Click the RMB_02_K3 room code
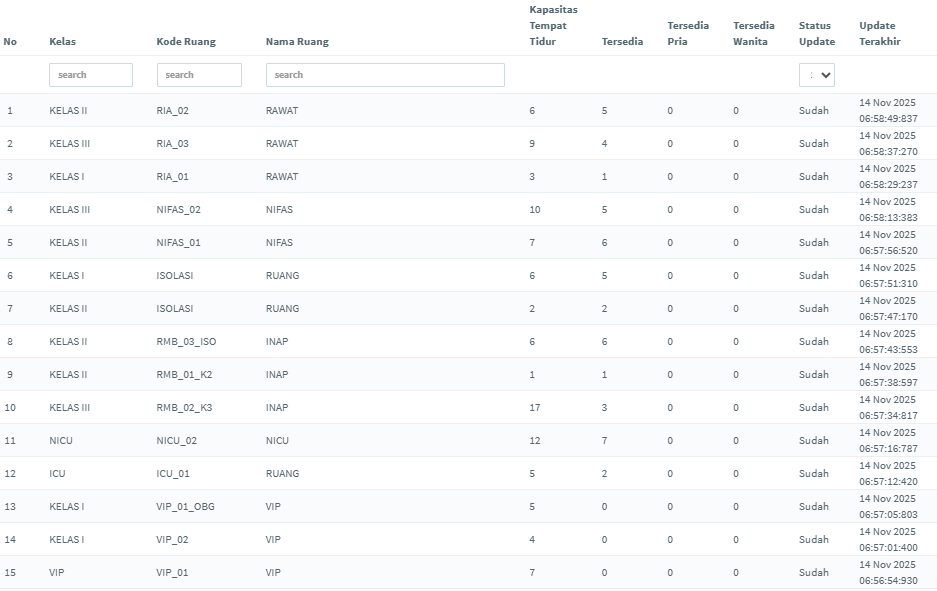 (x=185, y=408)
